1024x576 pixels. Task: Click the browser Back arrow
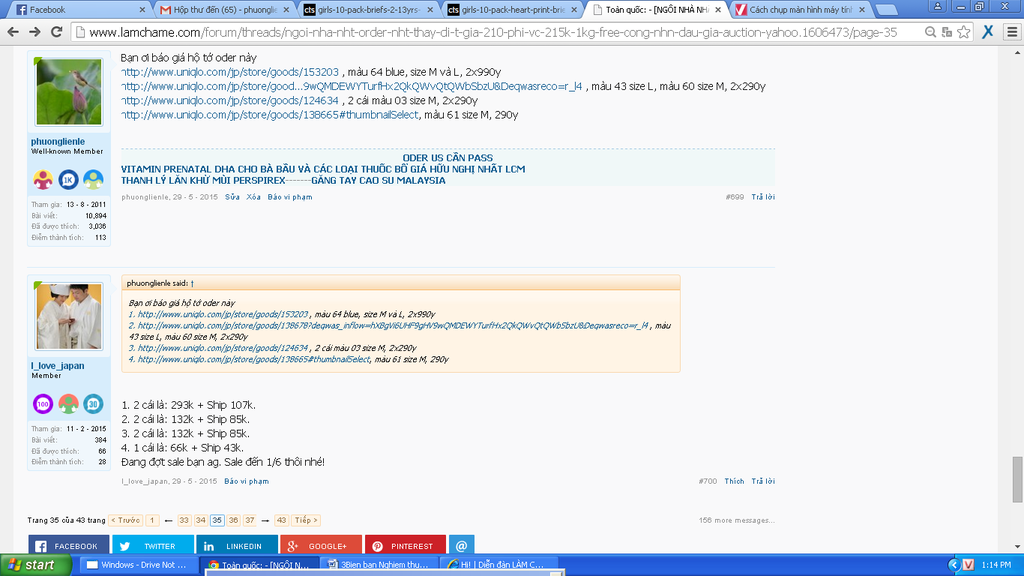[x=13, y=31]
